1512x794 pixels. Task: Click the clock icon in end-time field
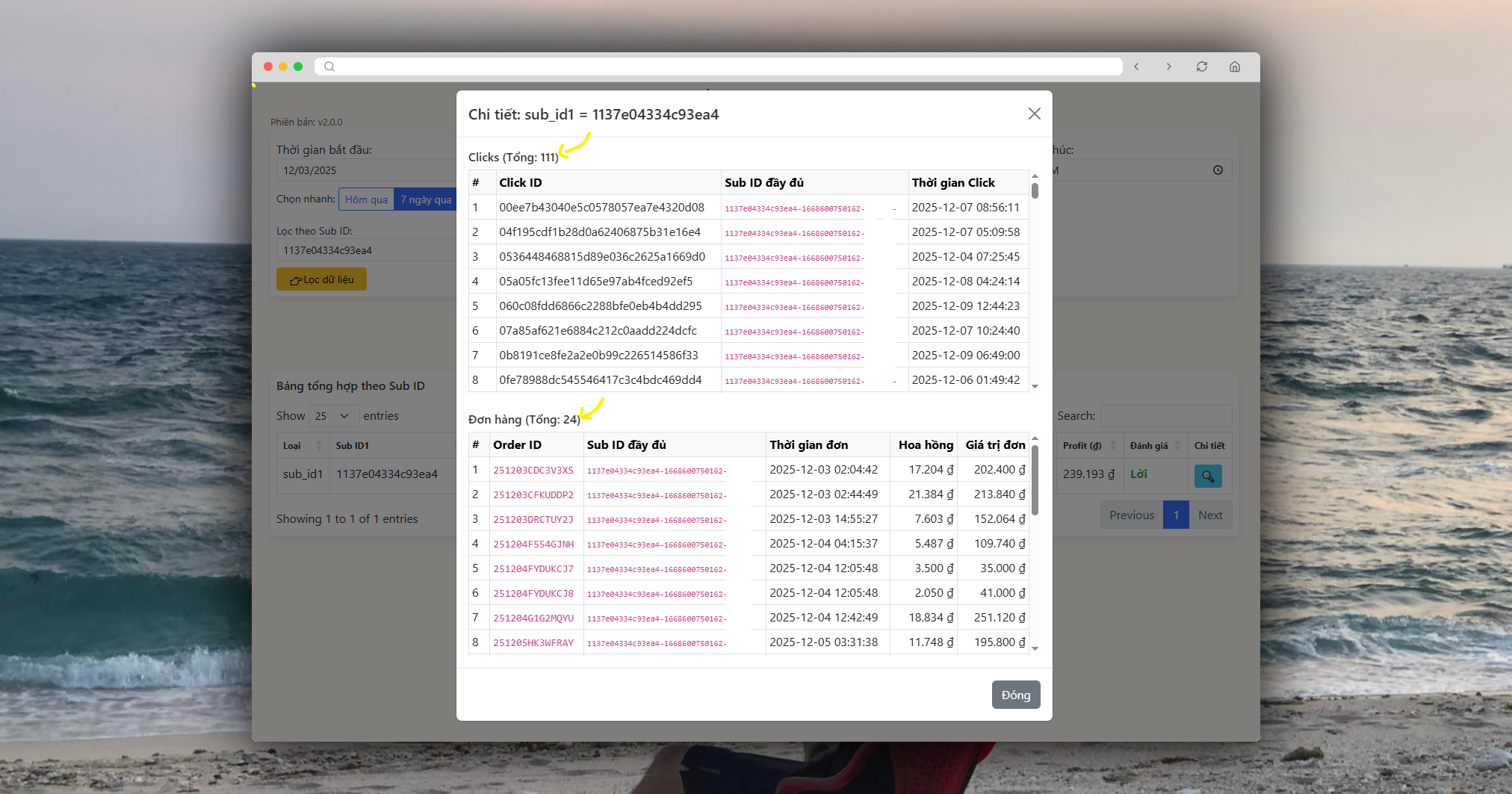tap(1218, 170)
